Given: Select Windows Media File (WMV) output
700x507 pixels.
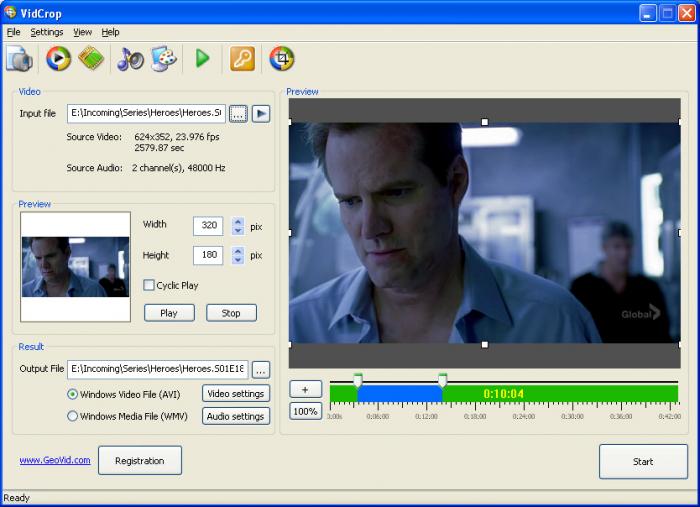Looking at the screenshot, I should click(x=72, y=417).
